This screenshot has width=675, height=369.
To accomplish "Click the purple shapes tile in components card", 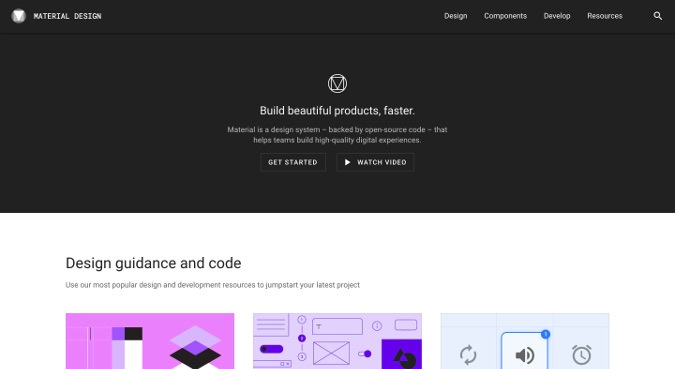I will pyautogui.click(x=402, y=354).
